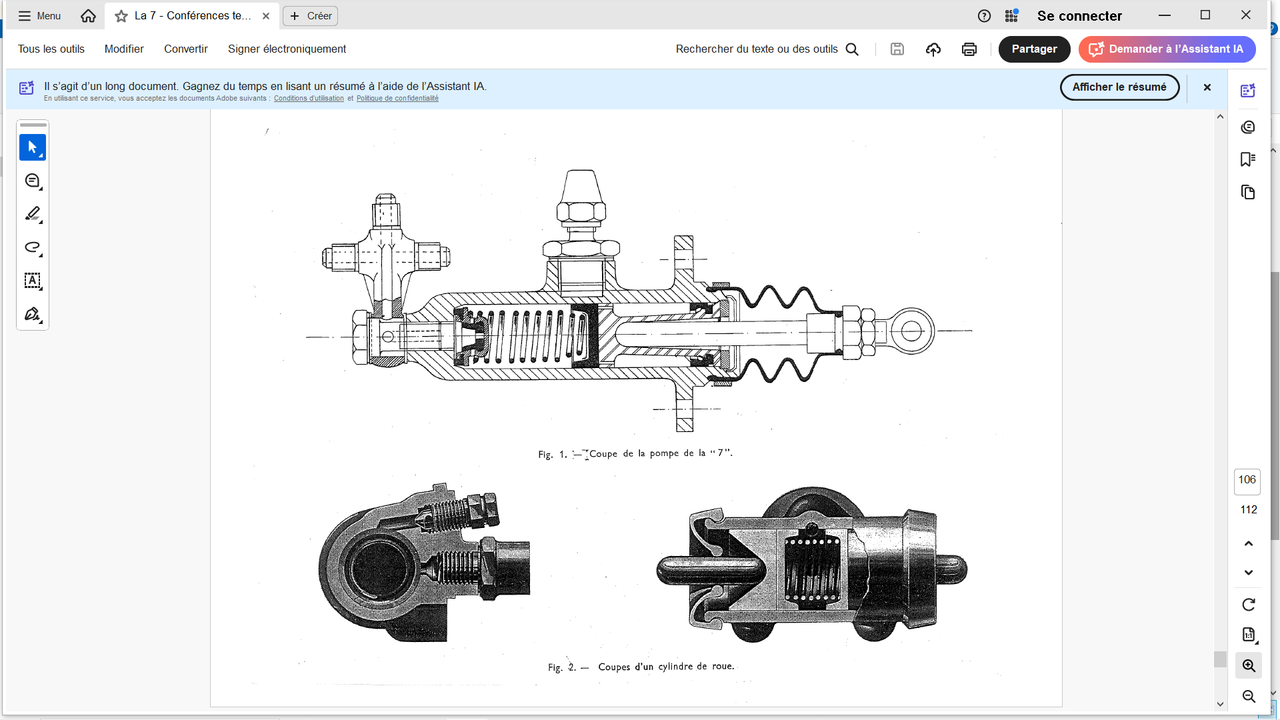Open Politique de confidentialité link
1280x720 pixels.
[397, 99]
